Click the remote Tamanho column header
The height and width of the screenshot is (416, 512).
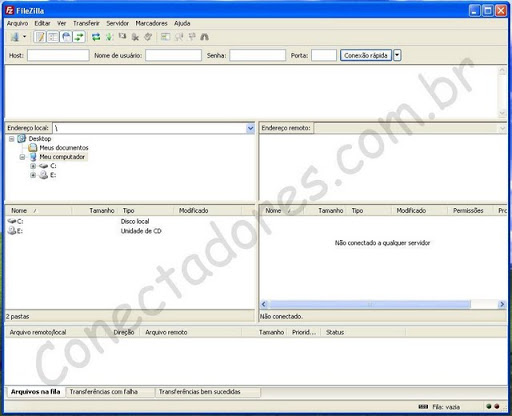325,211
